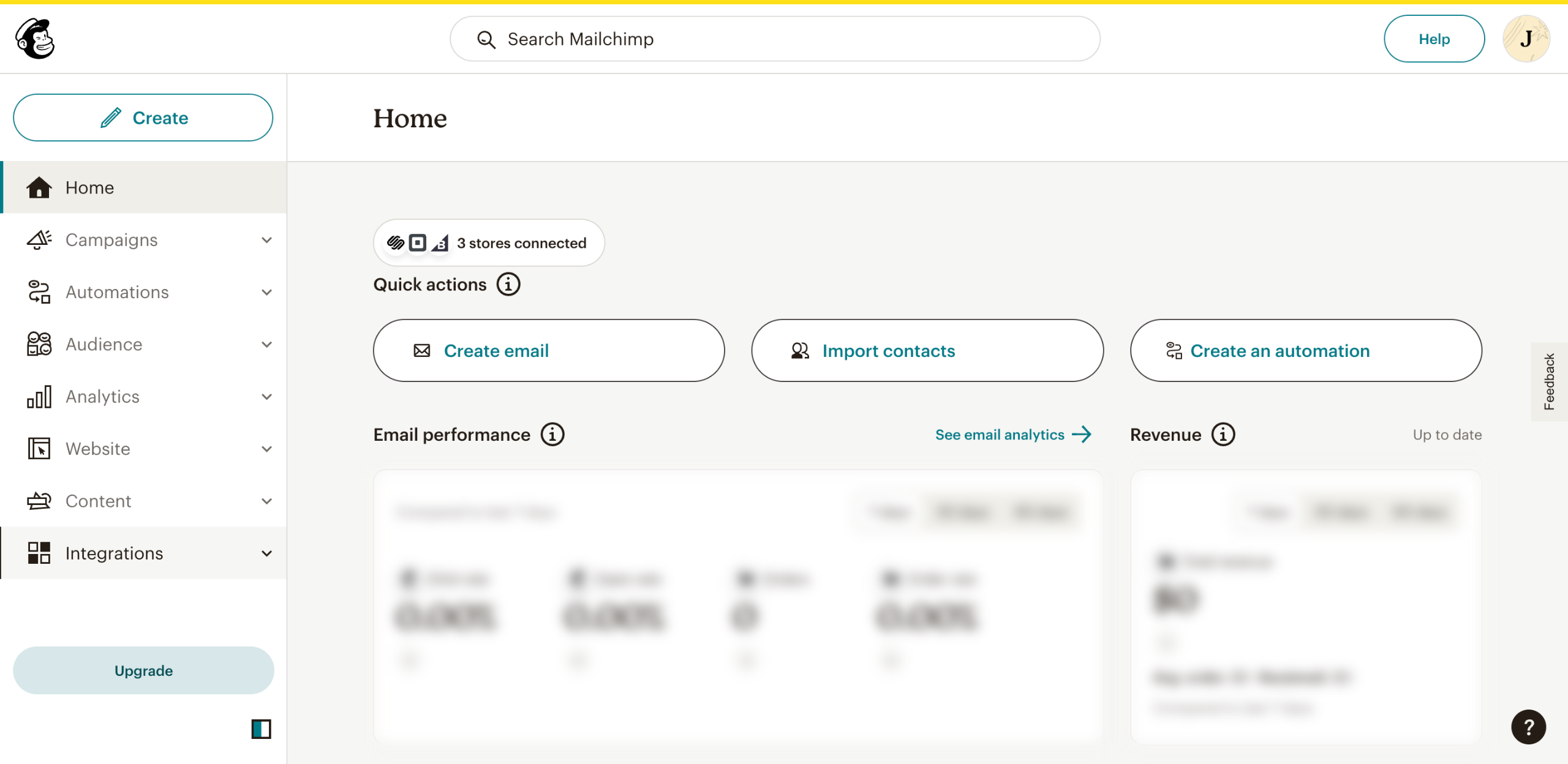1568x764 pixels.
Task: Open the vertical Feedback tab
Action: point(1549,381)
